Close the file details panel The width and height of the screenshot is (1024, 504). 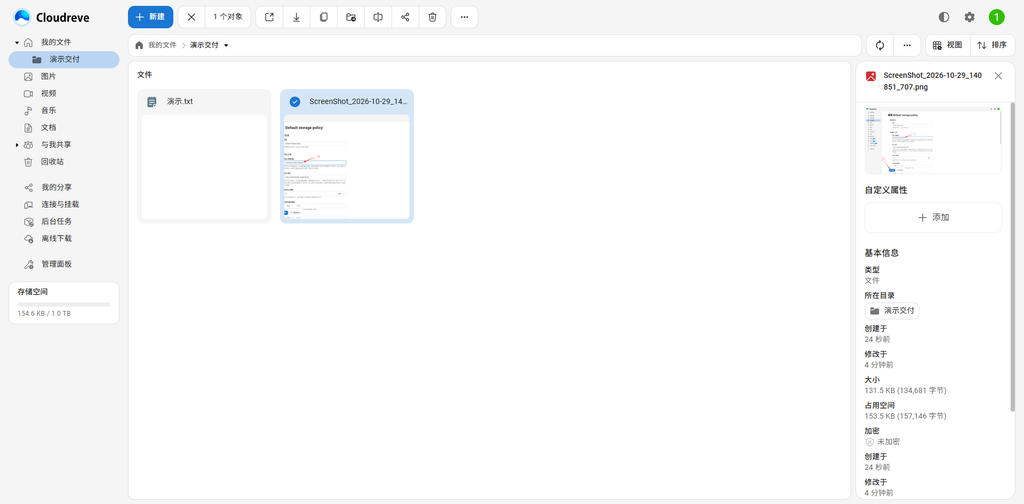tap(998, 76)
